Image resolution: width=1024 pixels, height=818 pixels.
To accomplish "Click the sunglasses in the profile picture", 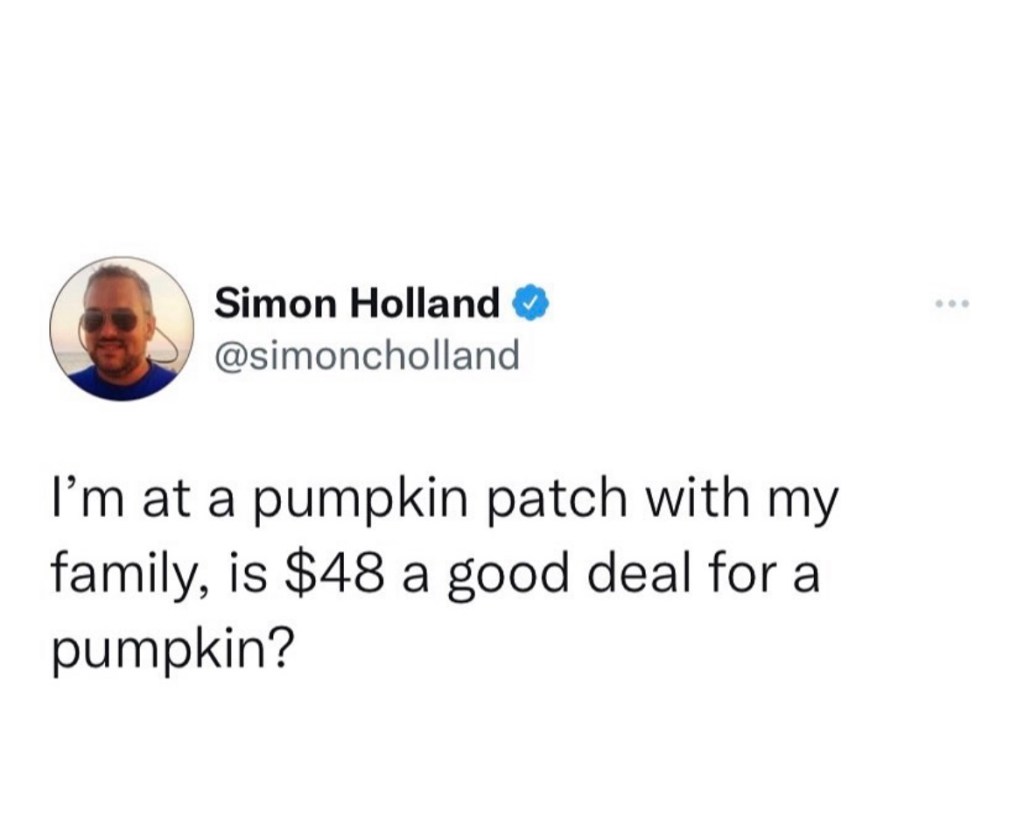I will pyautogui.click(x=109, y=321).
